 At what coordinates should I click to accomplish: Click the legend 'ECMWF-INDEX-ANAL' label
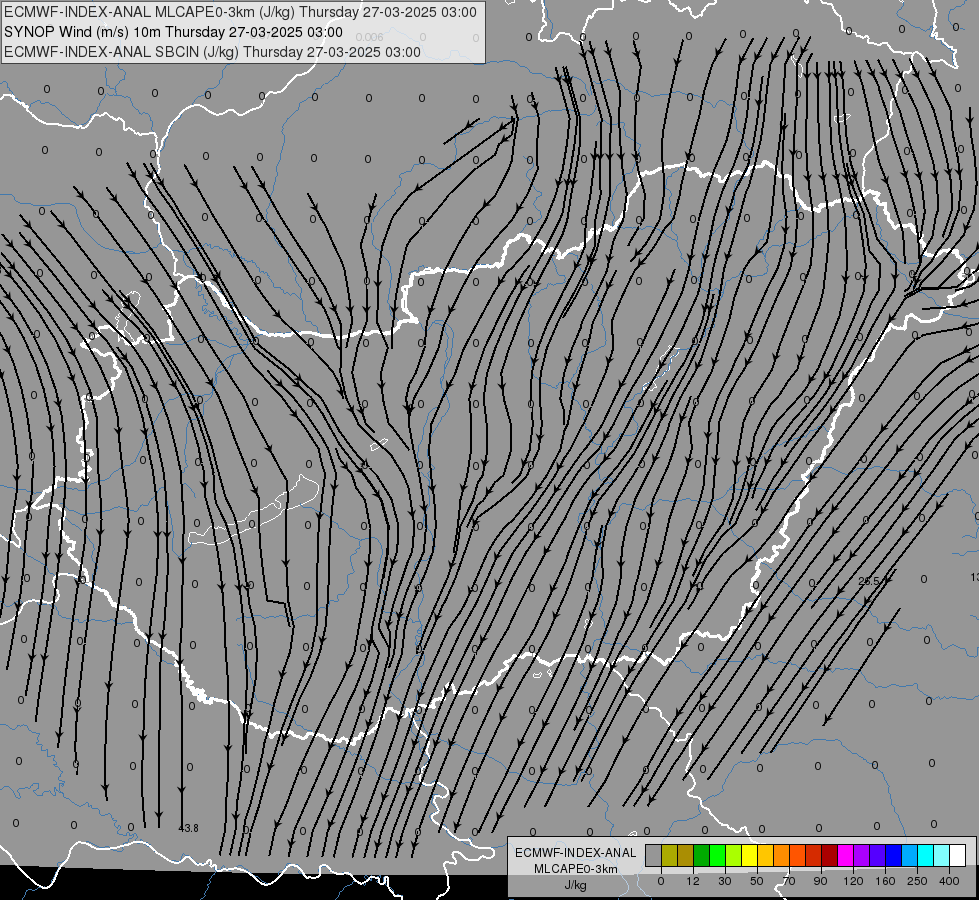tap(576, 853)
